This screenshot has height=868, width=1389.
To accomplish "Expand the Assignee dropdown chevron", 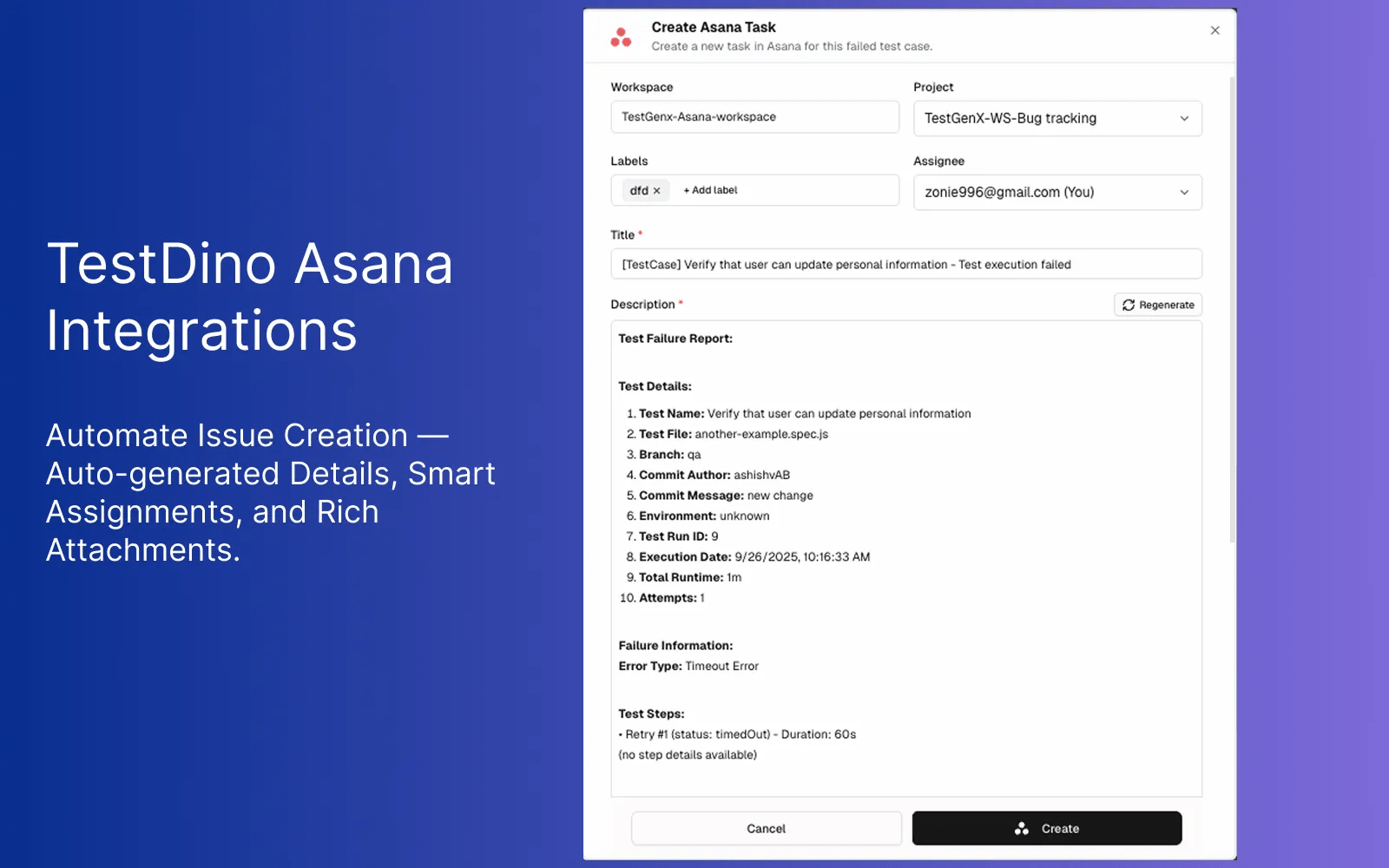I will [1184, 193].
